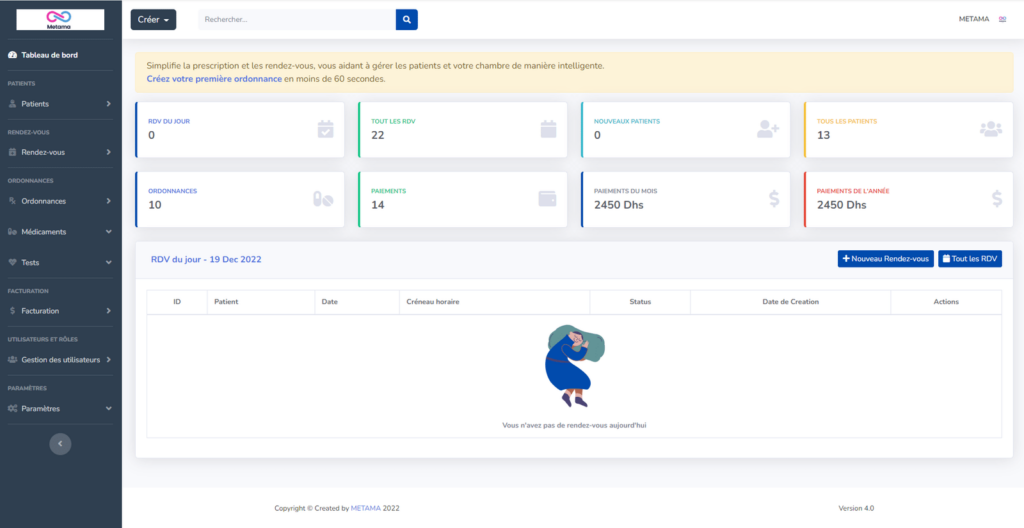Click the Médicaments pills icon in sidebar
The height and width of the screenshot is (528, 1024).
point(12,232)
